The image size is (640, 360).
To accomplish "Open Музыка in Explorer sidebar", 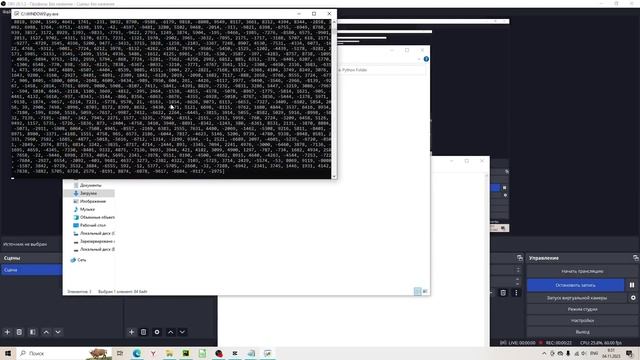I will (x=84, y=209).
